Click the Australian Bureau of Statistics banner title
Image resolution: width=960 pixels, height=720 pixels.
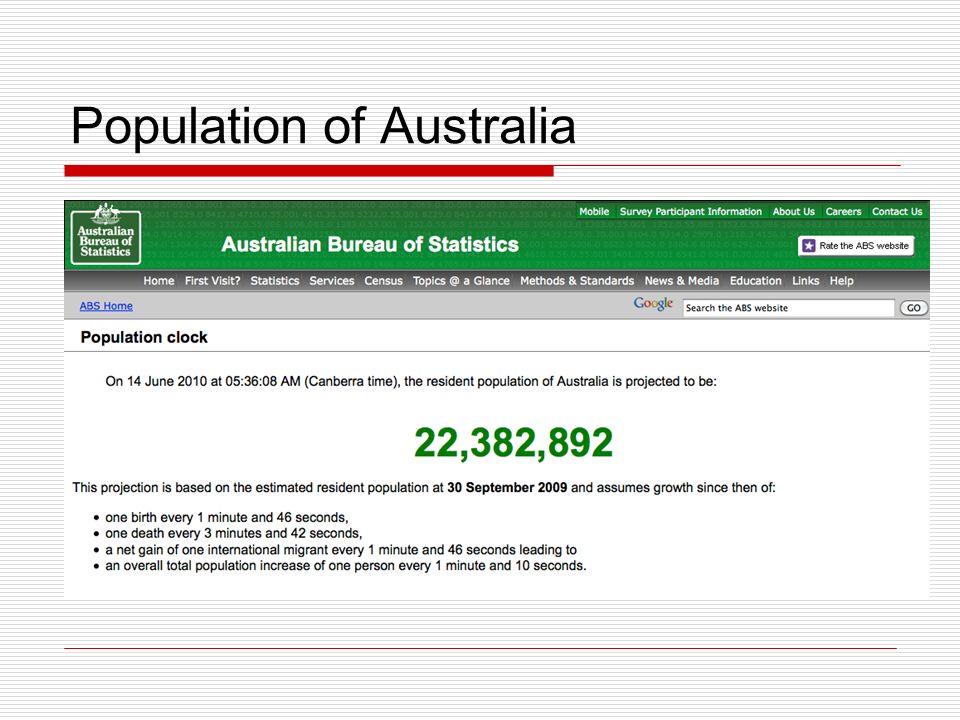coord(370,244)
